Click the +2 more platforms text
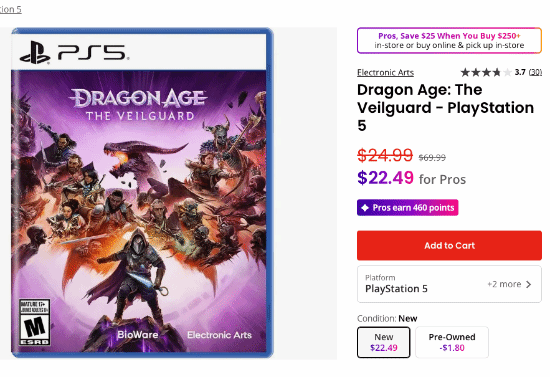550x377 pixels. (504, 284)
